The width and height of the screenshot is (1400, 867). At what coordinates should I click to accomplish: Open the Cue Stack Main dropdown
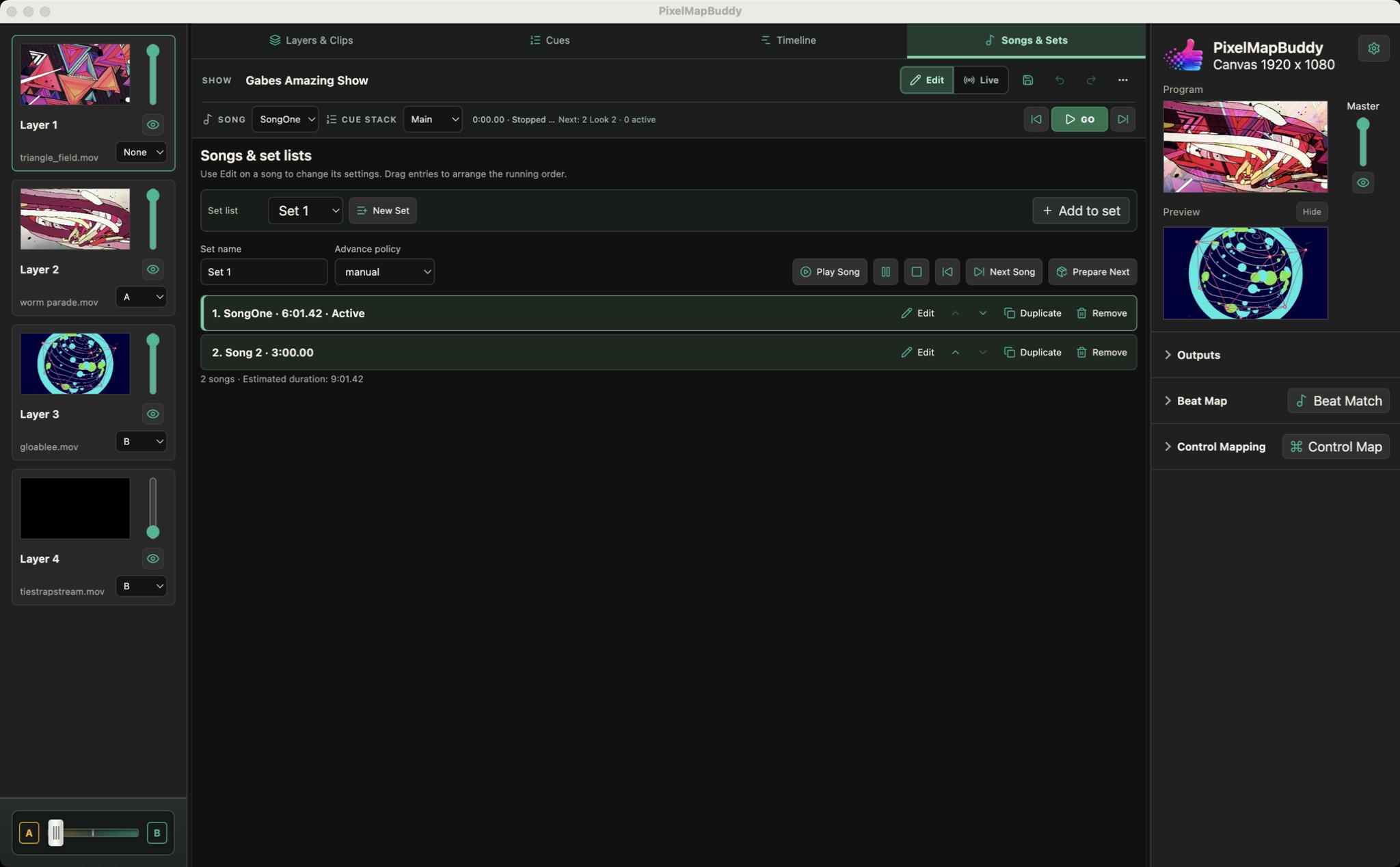point(433,119)
